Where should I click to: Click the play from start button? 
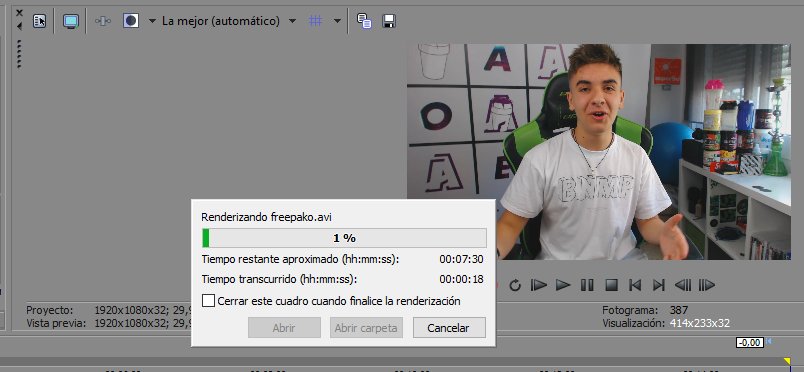coord(538,285)
